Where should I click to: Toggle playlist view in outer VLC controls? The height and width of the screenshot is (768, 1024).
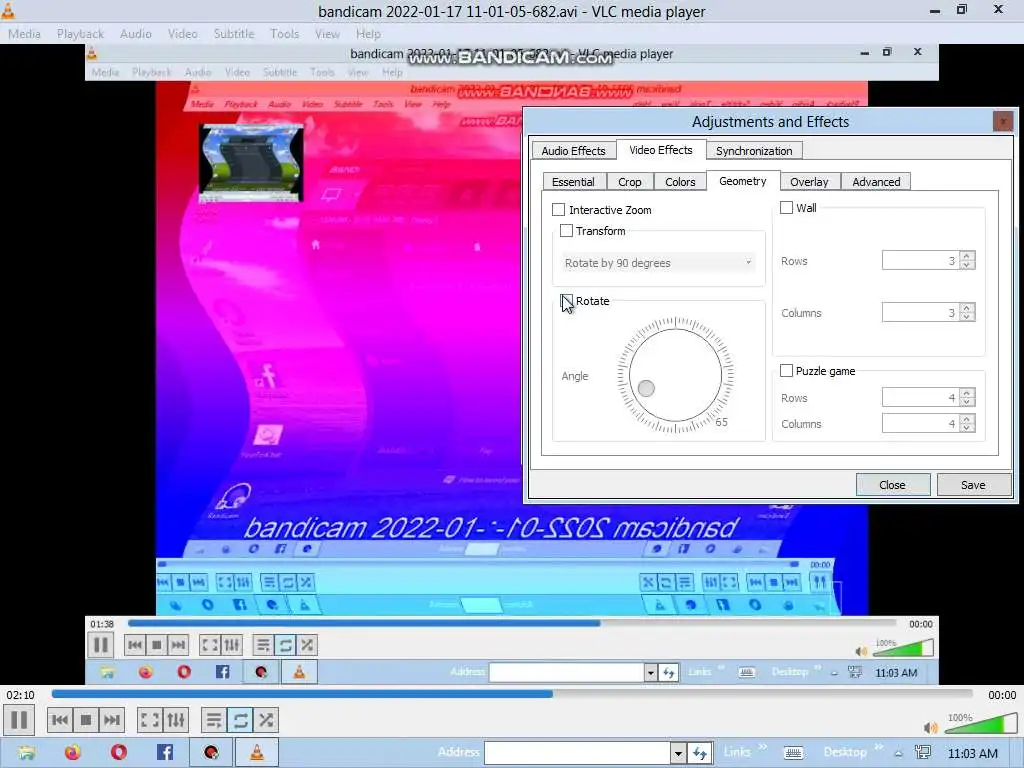pyautogui.click(x=214, y=720)
